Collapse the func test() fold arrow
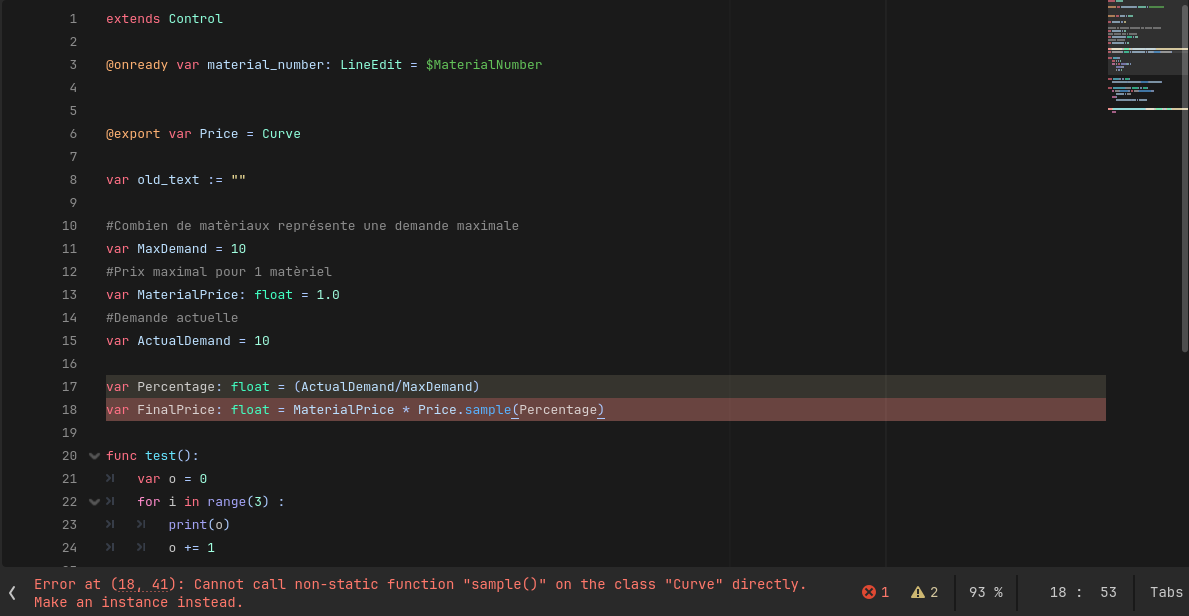1189x616 pixels. click(x=95, y=456)
